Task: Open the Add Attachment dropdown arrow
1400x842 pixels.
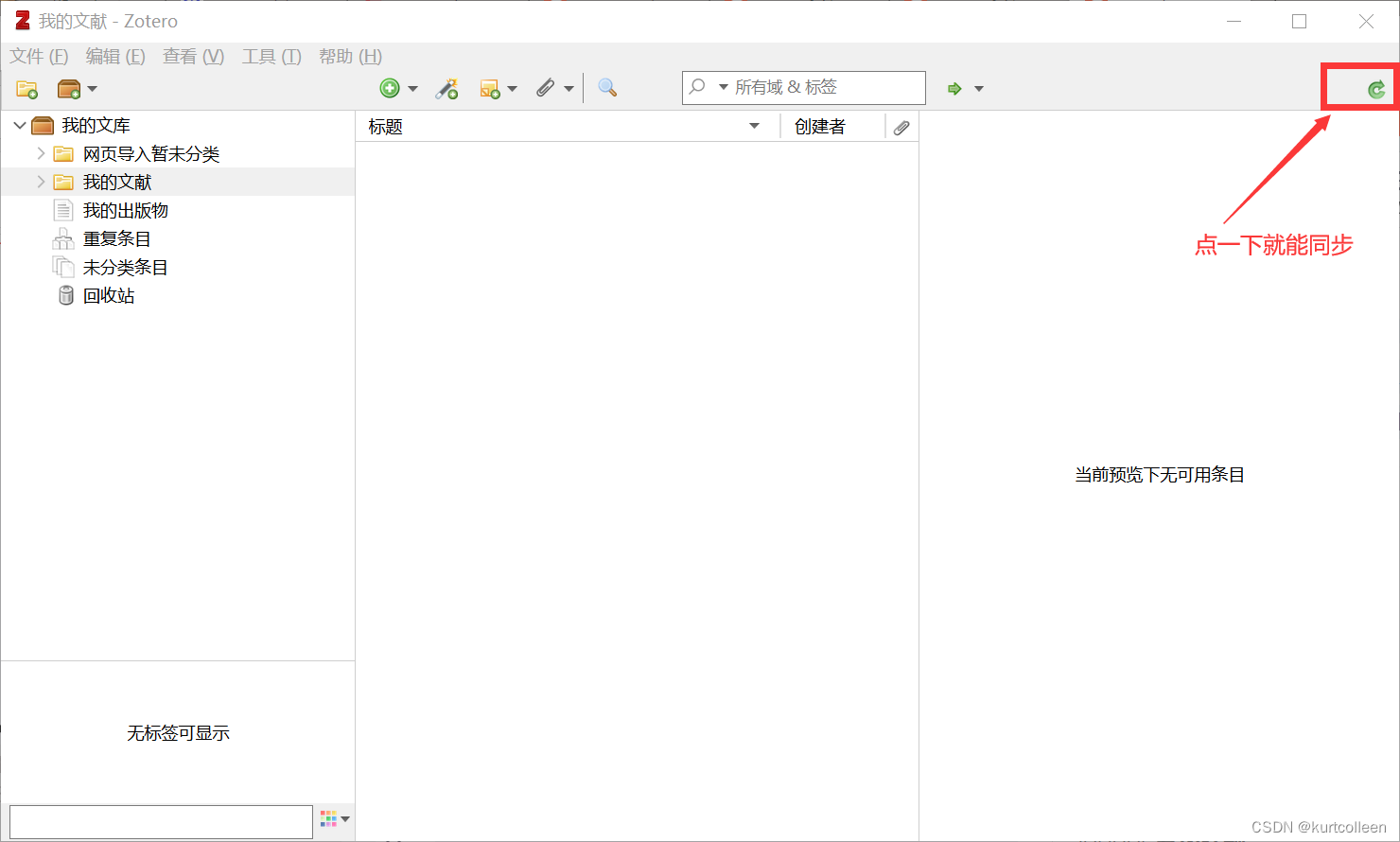Action: coord(569,89)
